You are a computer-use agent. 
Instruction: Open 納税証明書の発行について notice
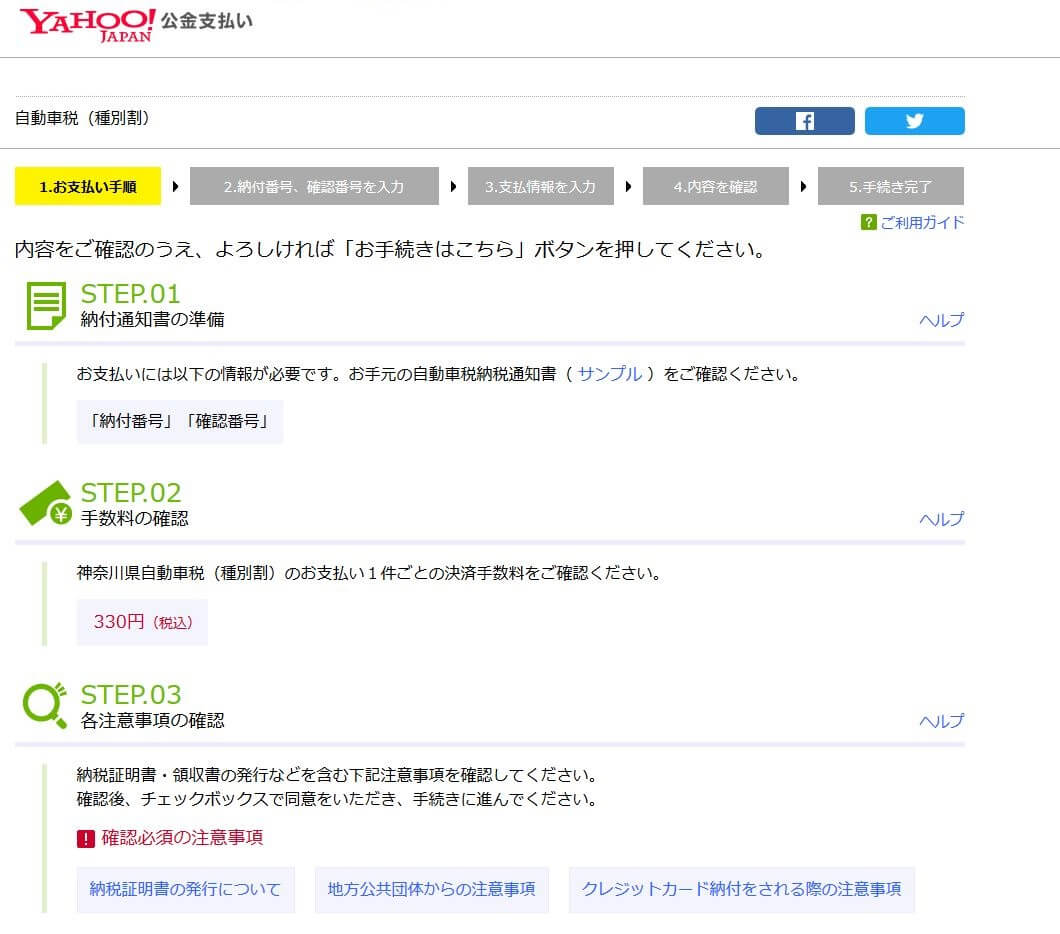185,889
